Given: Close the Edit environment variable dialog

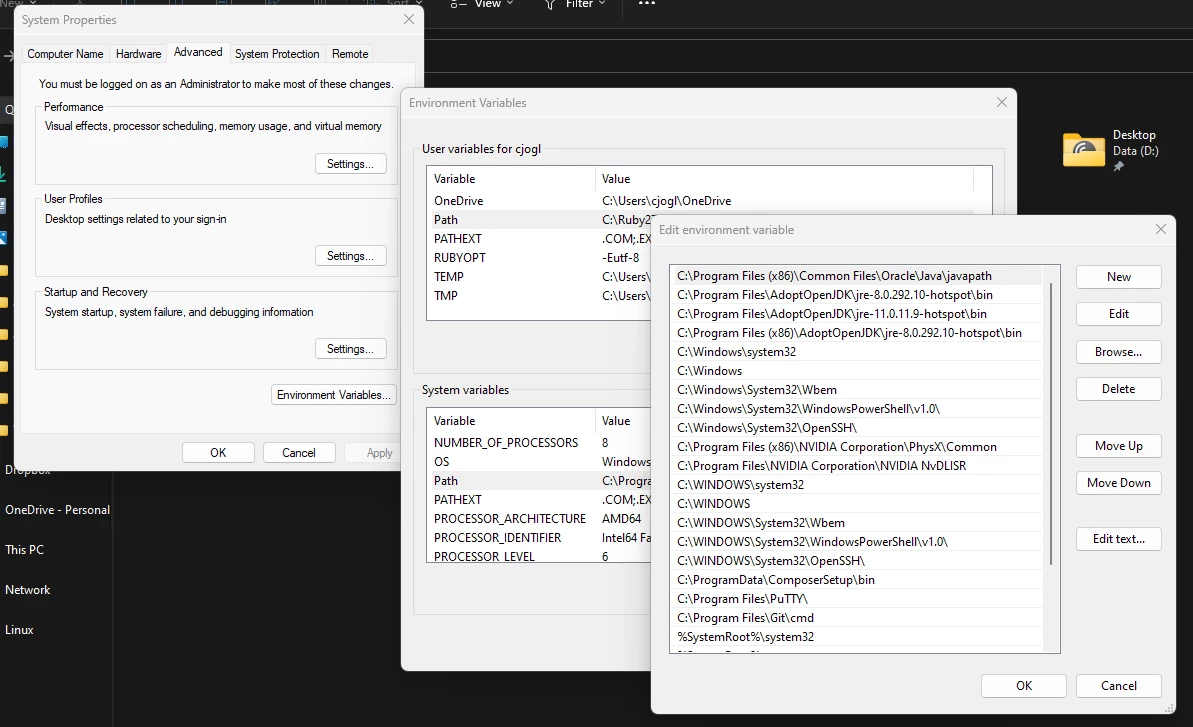Looking at the screenshot, I should coord(1160,229).
